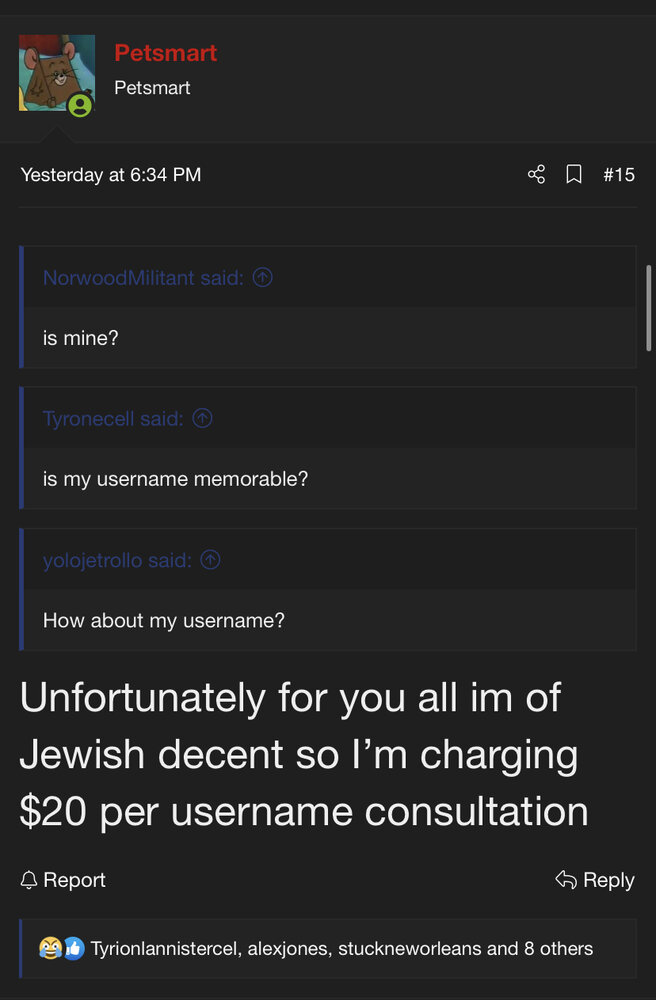Screen dimensions: 656x1000
Task: Click the share icon on the post
Action: coord(536,175)
